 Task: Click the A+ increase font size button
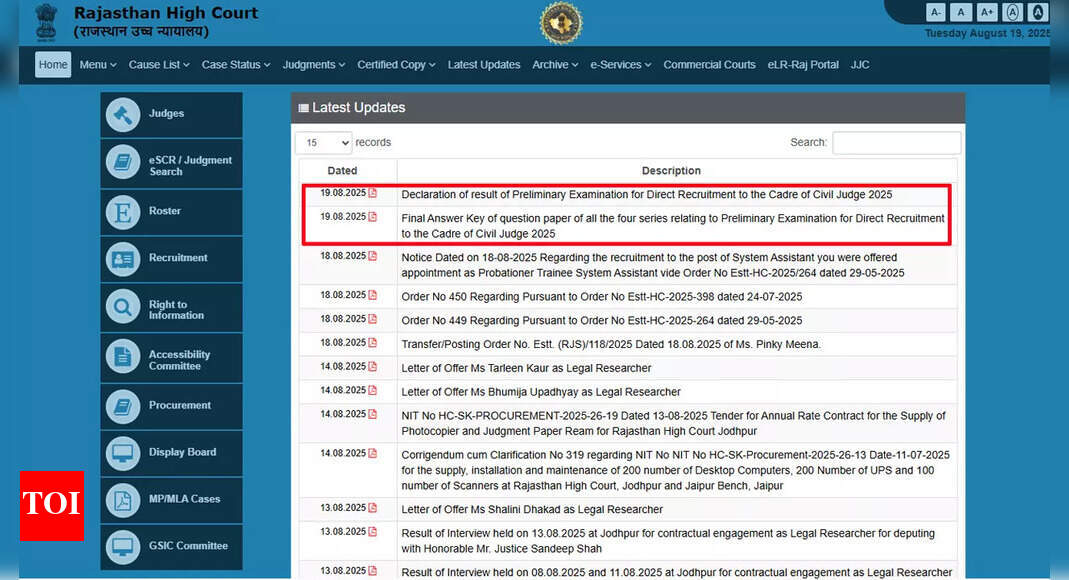tap(987, 12)
